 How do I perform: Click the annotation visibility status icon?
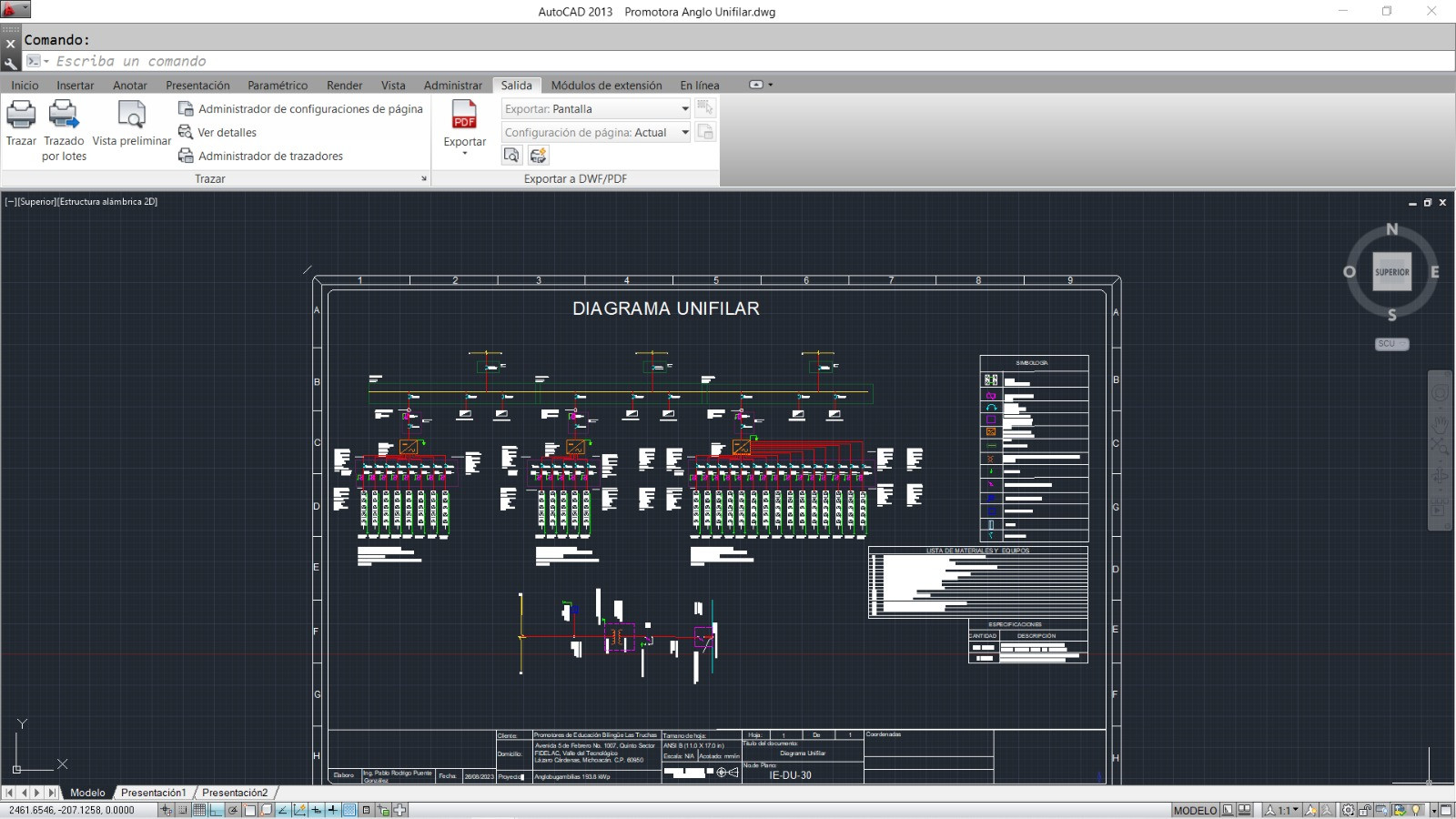1310,810
